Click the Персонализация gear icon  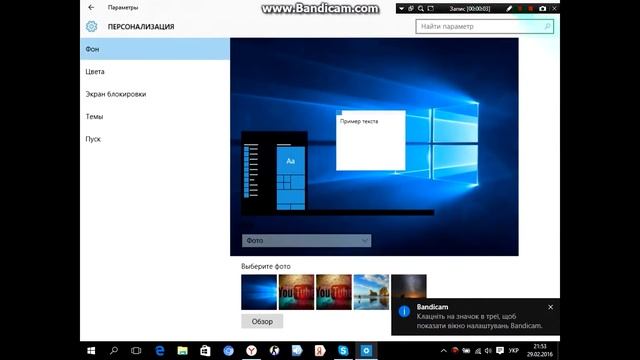coord(91,27)
